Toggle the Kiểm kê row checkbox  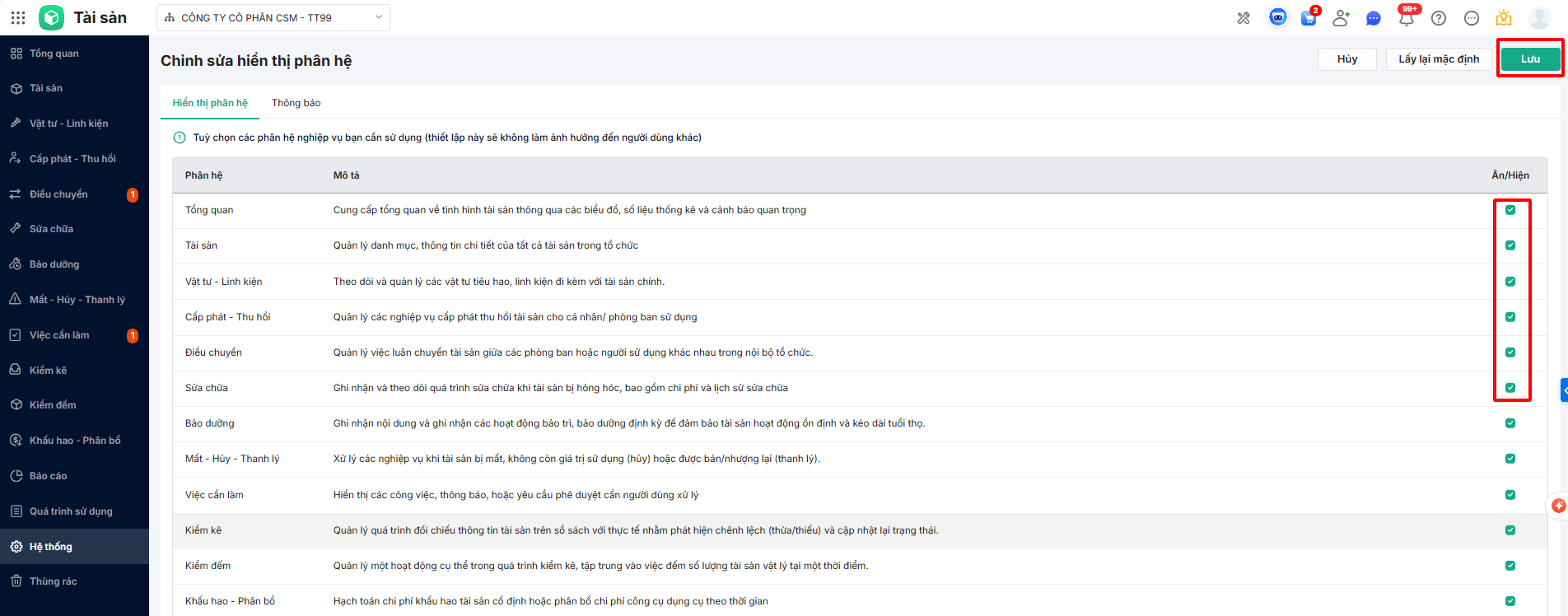pyautogui.click(x=1510, y=530)
